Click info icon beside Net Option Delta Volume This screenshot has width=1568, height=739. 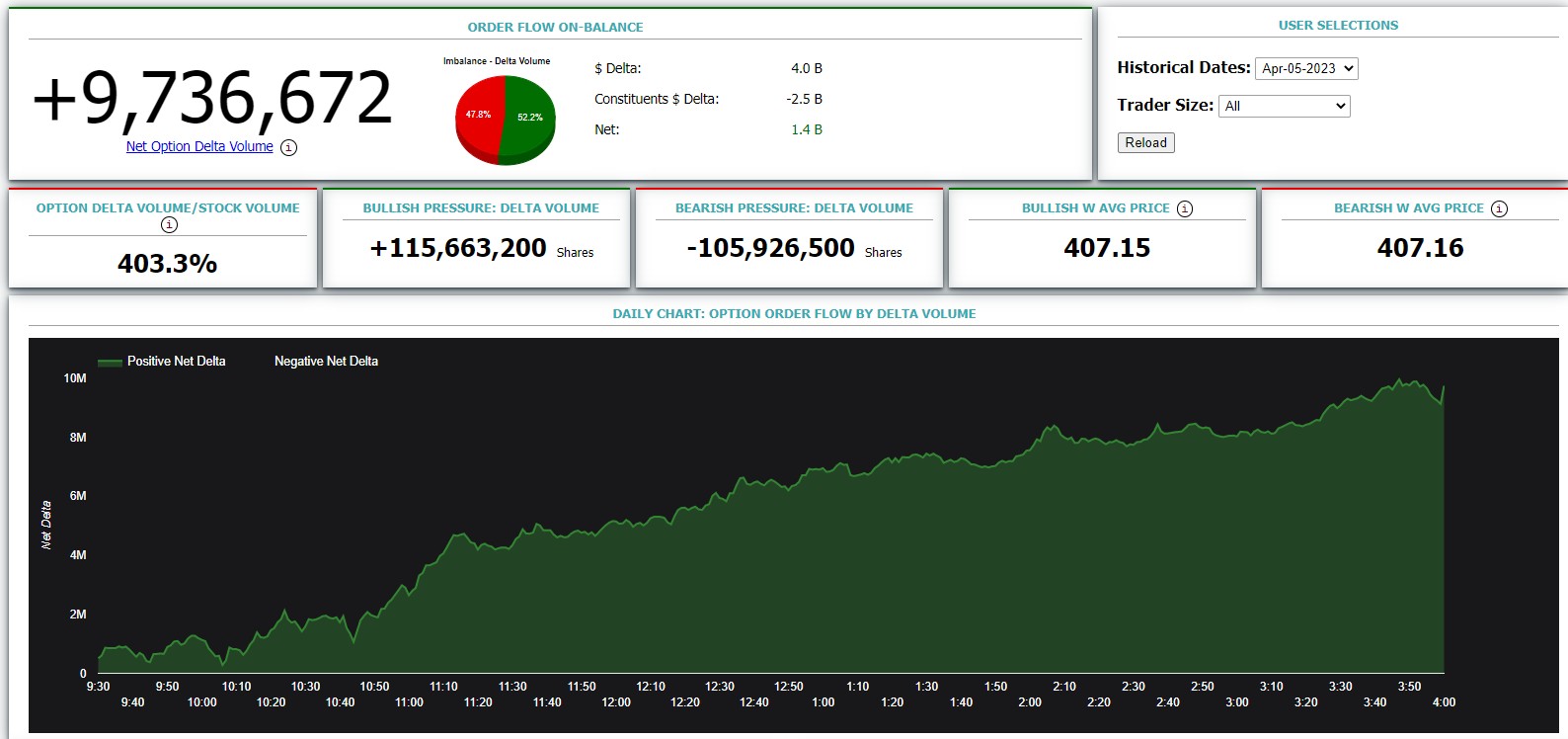pyautogui.click(x=288, y=147)
